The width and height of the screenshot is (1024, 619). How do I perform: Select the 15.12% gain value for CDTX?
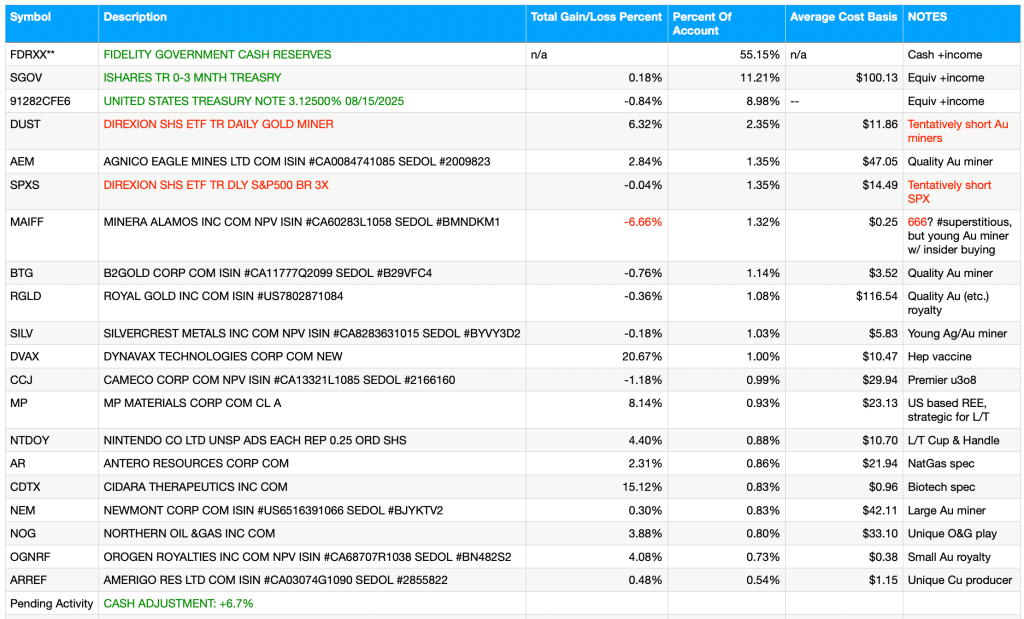tap(642, 487)
